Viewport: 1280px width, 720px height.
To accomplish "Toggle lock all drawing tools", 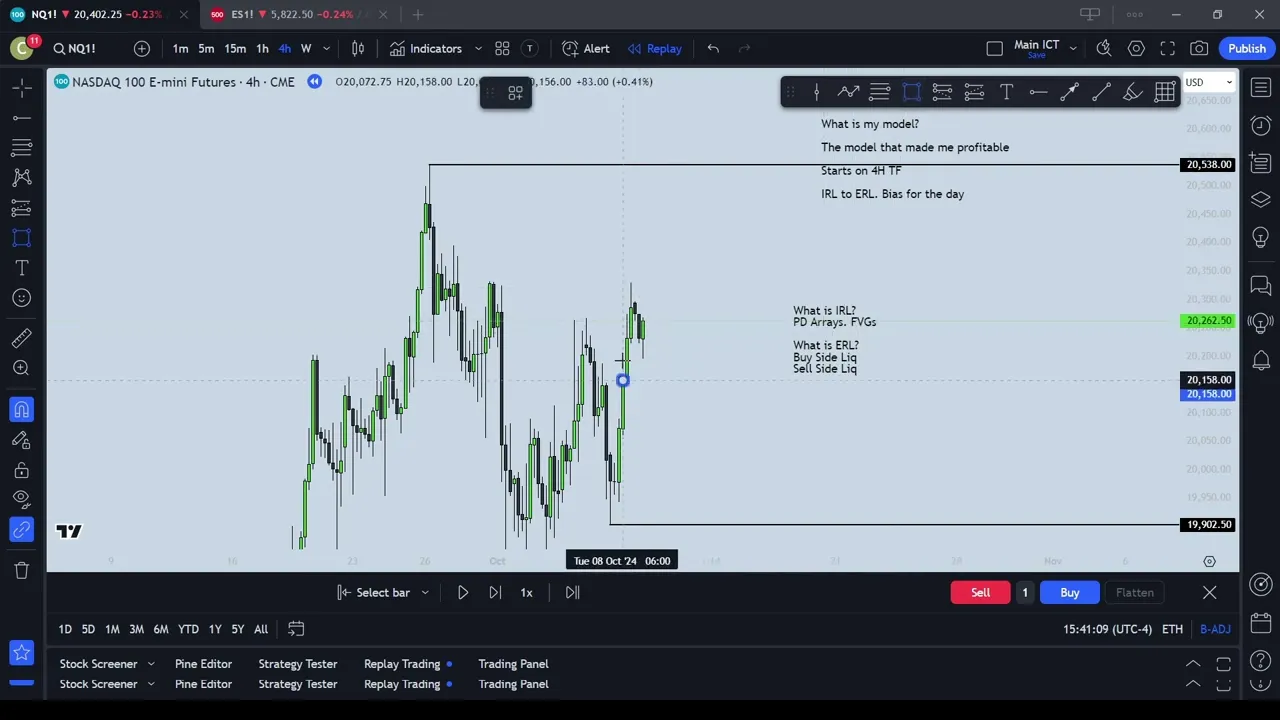I will tap(21, 469).
